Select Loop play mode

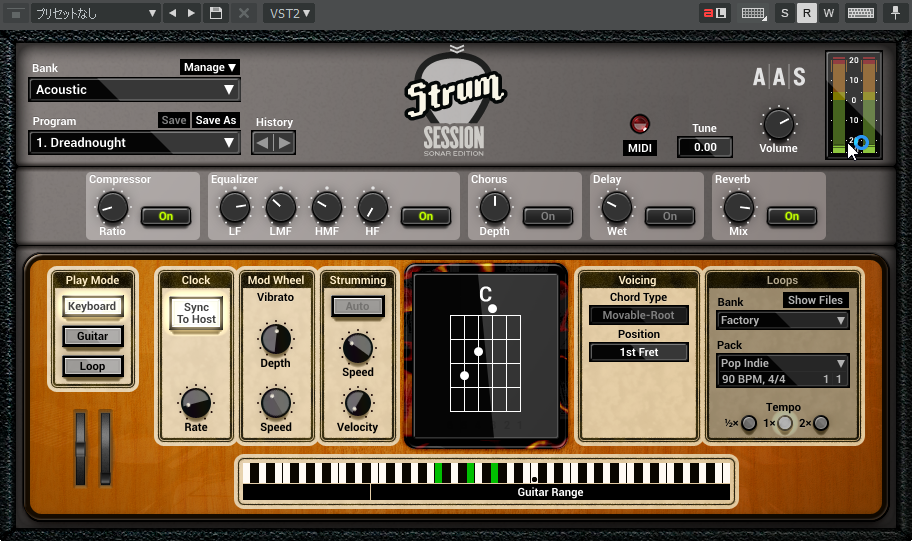(x=92, y=366)
